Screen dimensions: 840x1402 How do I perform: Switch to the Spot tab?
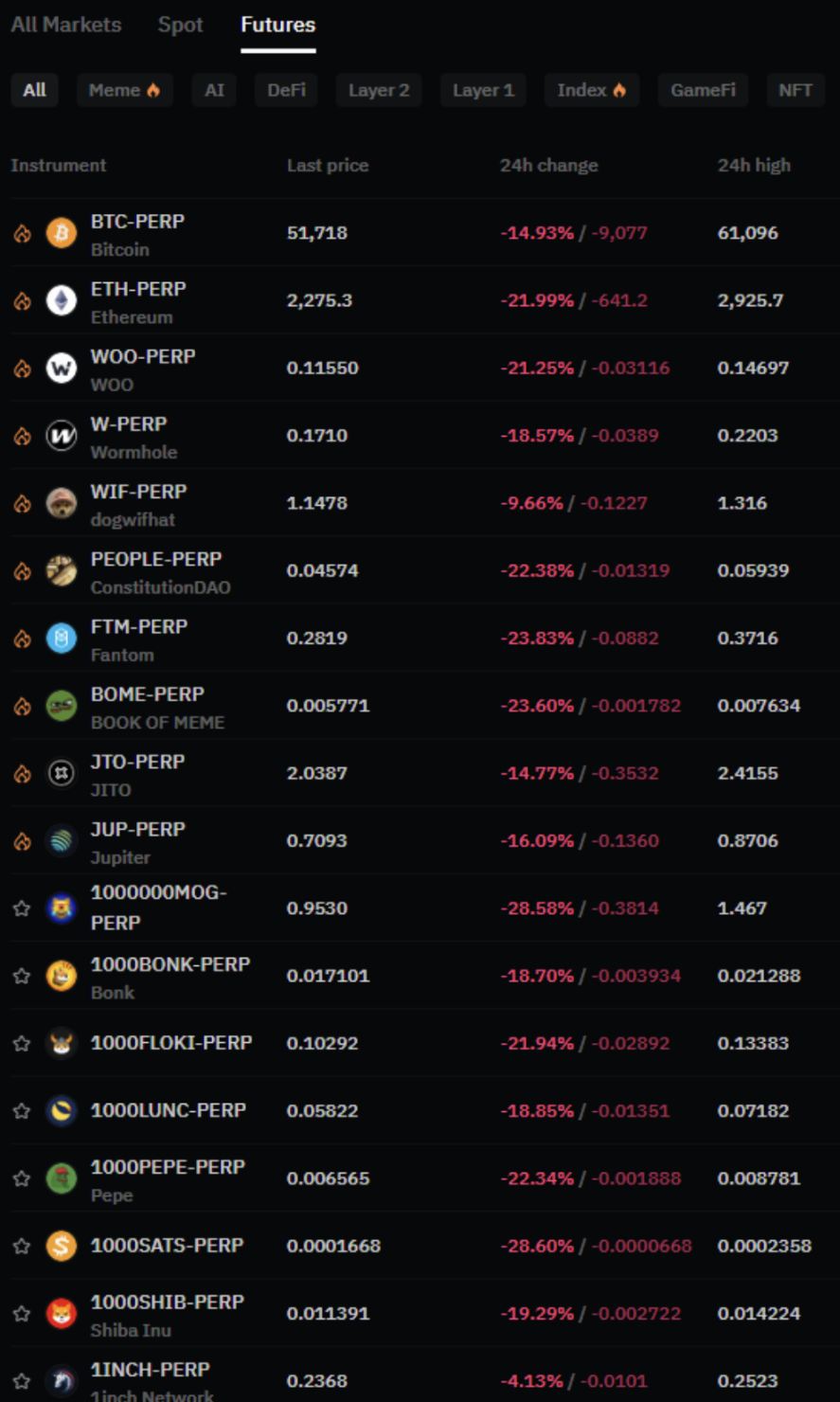pos(180,25)
